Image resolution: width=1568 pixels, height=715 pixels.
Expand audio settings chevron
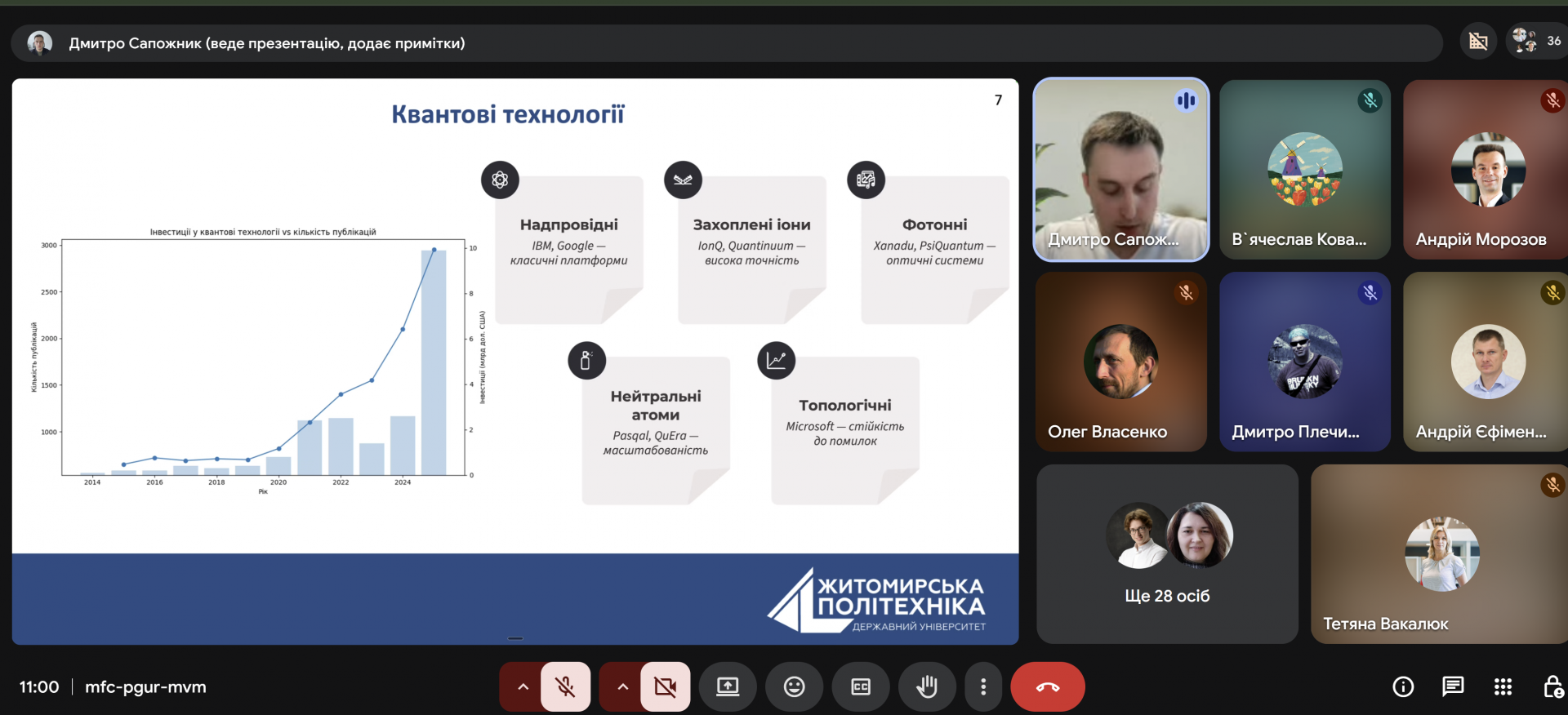523,686
